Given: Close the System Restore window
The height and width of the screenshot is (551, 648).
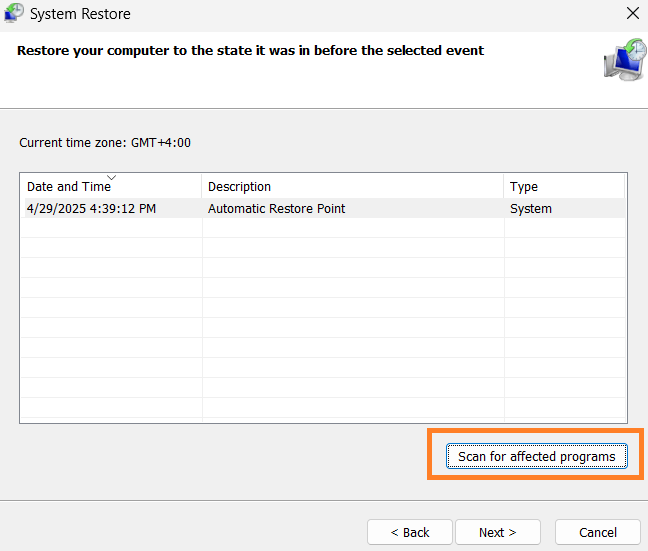Looking at the screenshot, I should pyautogui.click(x=632, y=14).
